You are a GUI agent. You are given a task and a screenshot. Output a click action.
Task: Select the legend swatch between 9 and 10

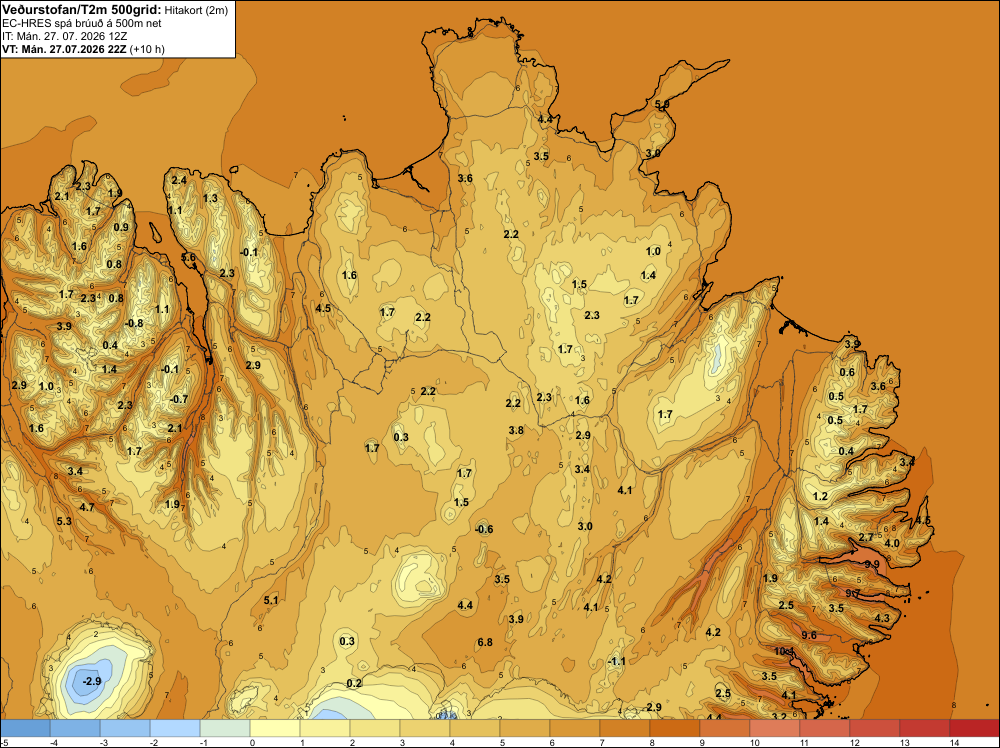(724, 728)
